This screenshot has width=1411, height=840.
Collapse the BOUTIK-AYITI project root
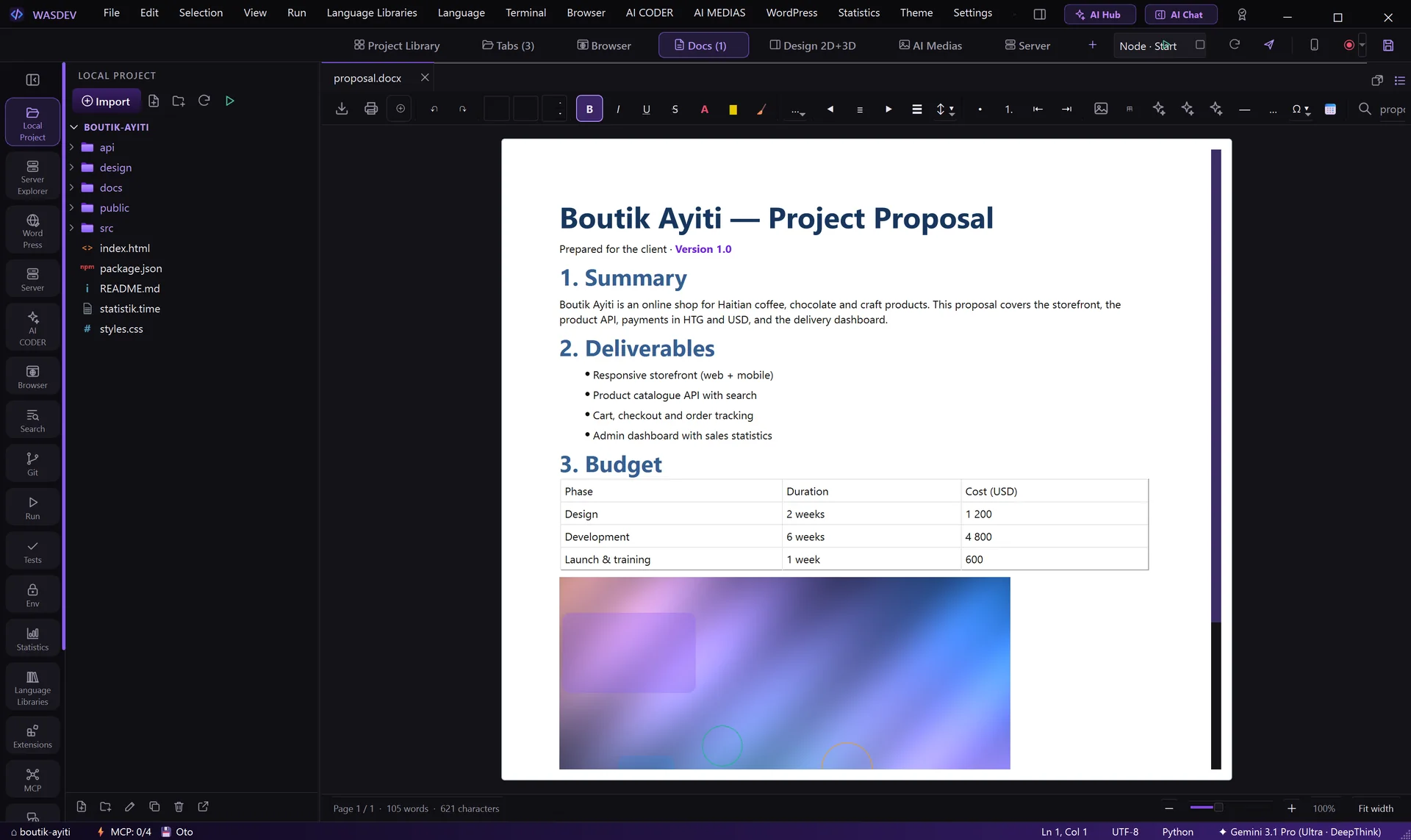pos(73,127)
